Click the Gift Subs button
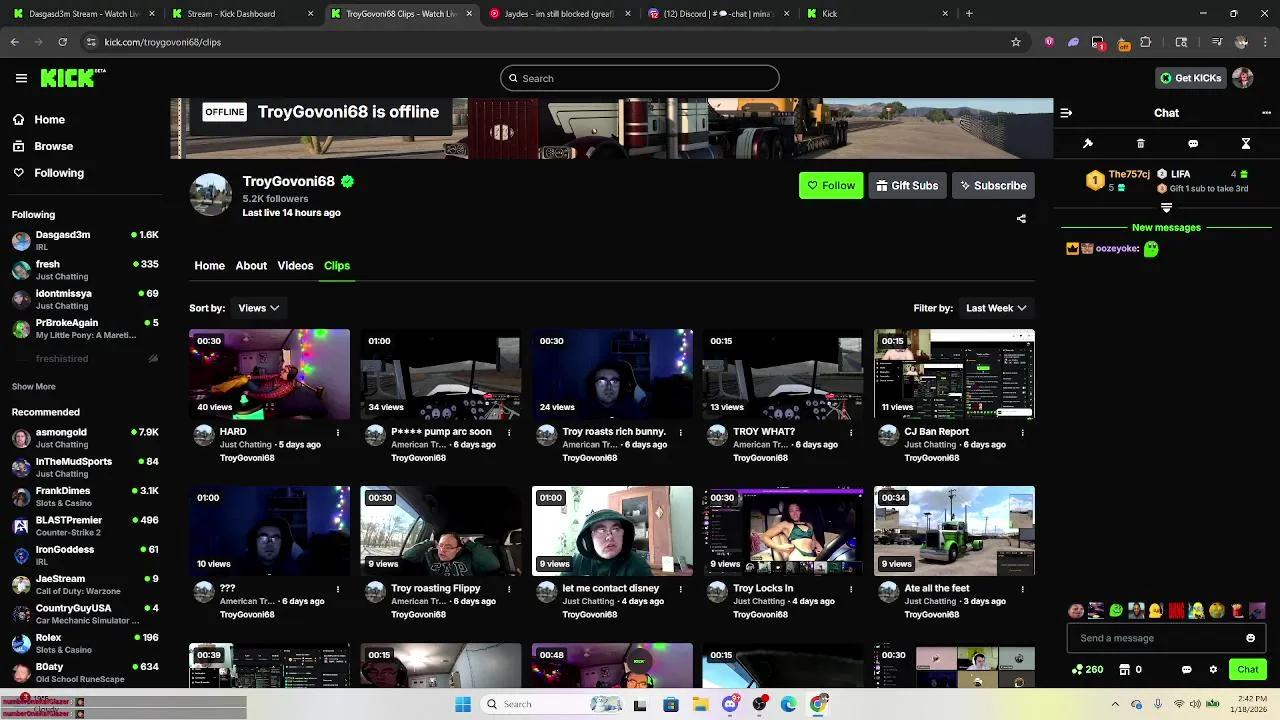Image resolution: width=1280 pixels, height=720 pixels. tap(907, 185)
